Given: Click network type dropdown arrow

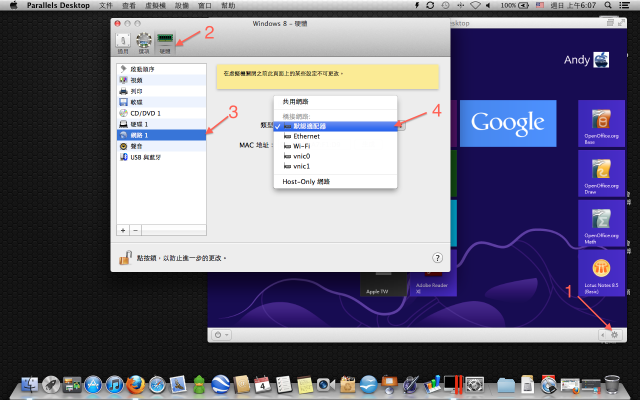Looking at the screenshot, I should pos(402,126).
